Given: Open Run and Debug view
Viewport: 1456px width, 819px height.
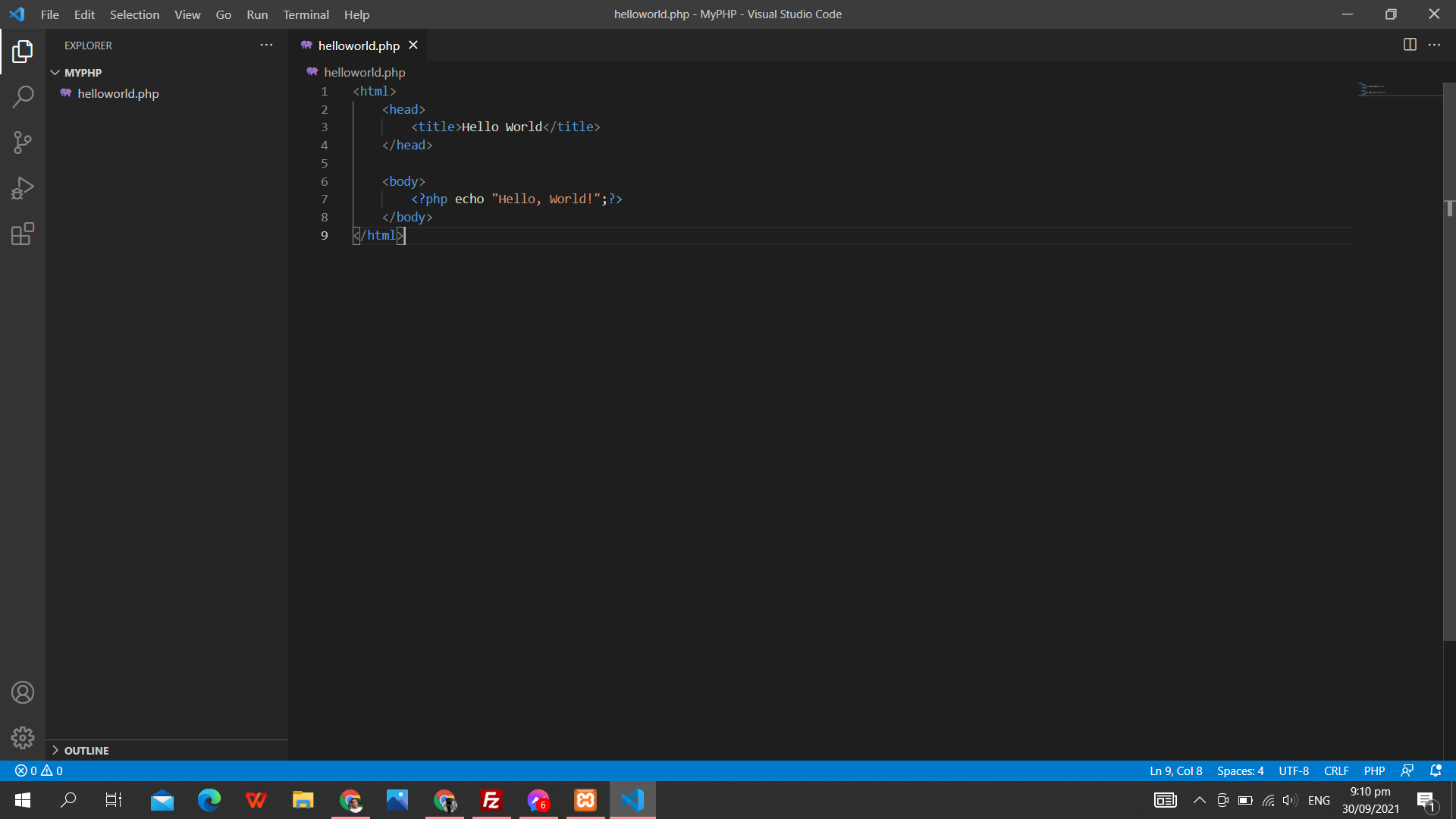Looking at the screenshot, I should coord(23,188).
